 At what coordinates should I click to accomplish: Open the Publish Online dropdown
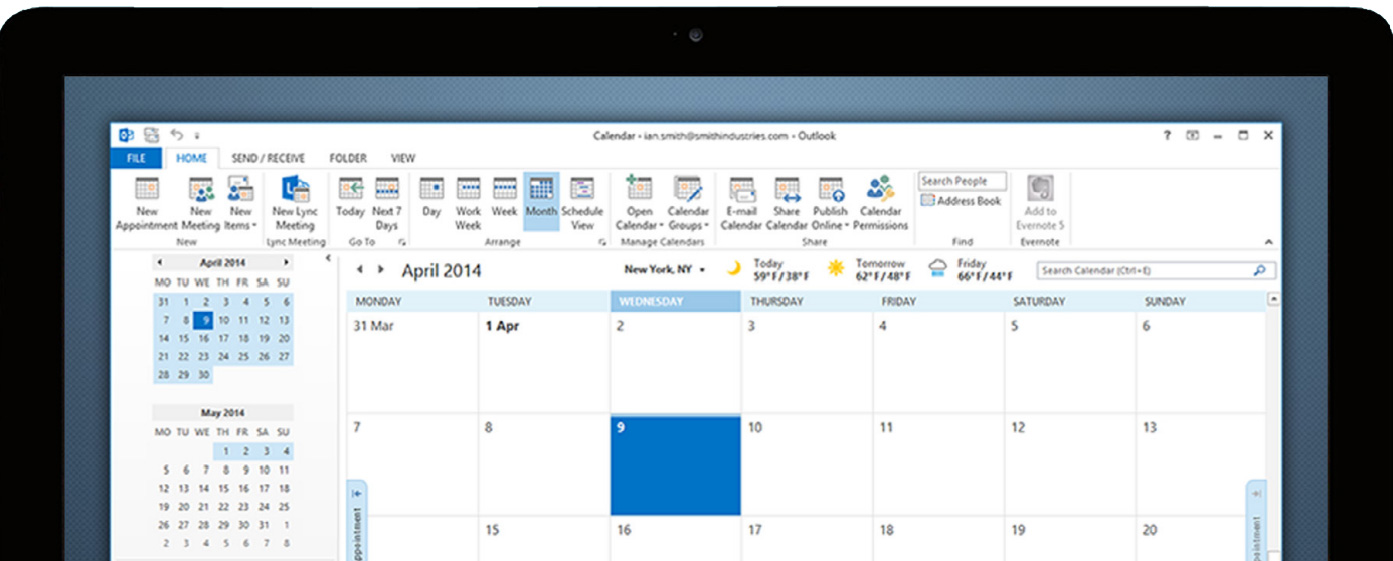830,204
